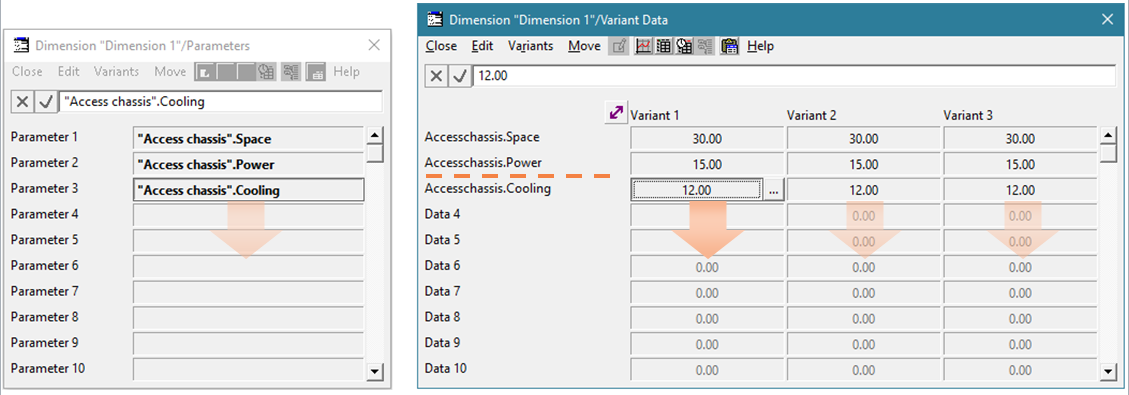Viewport: 1129px width, 395px height.
Task: Cancel the 12.00 entry with the X button
Action: pyautogui.click(x=437, y=76)
